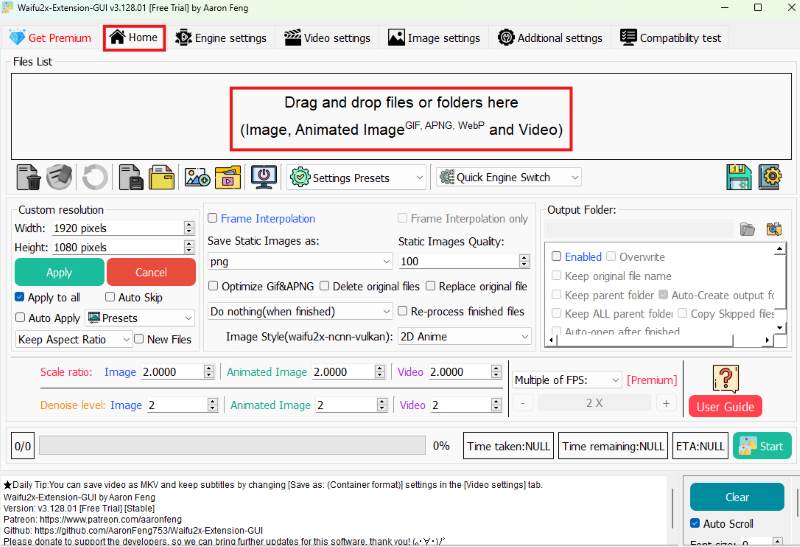Open the Settings Presets dropdown
This screenshot has width=800, height=547.
tap(357, 177)
